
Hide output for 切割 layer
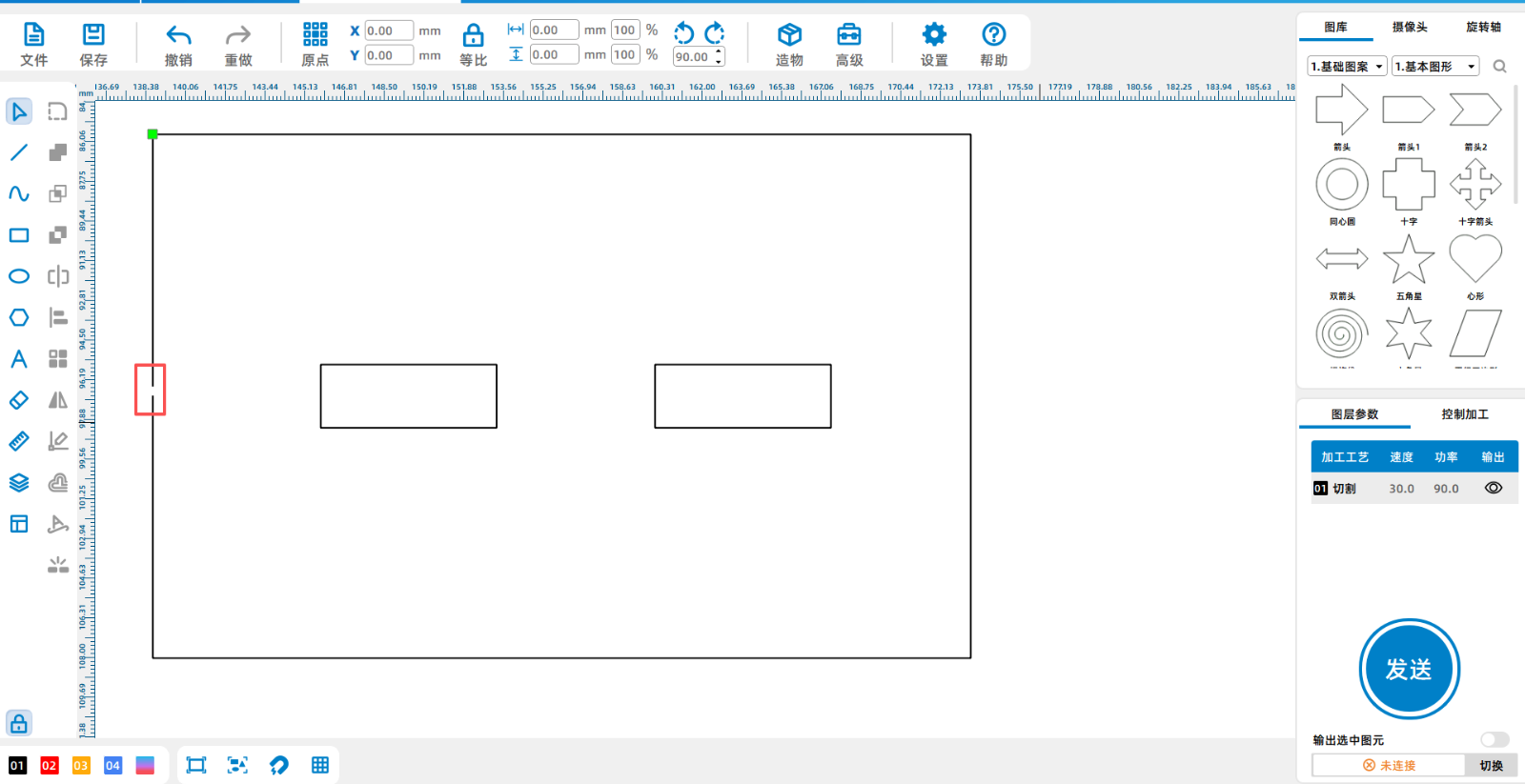[x=1493, y=488]
